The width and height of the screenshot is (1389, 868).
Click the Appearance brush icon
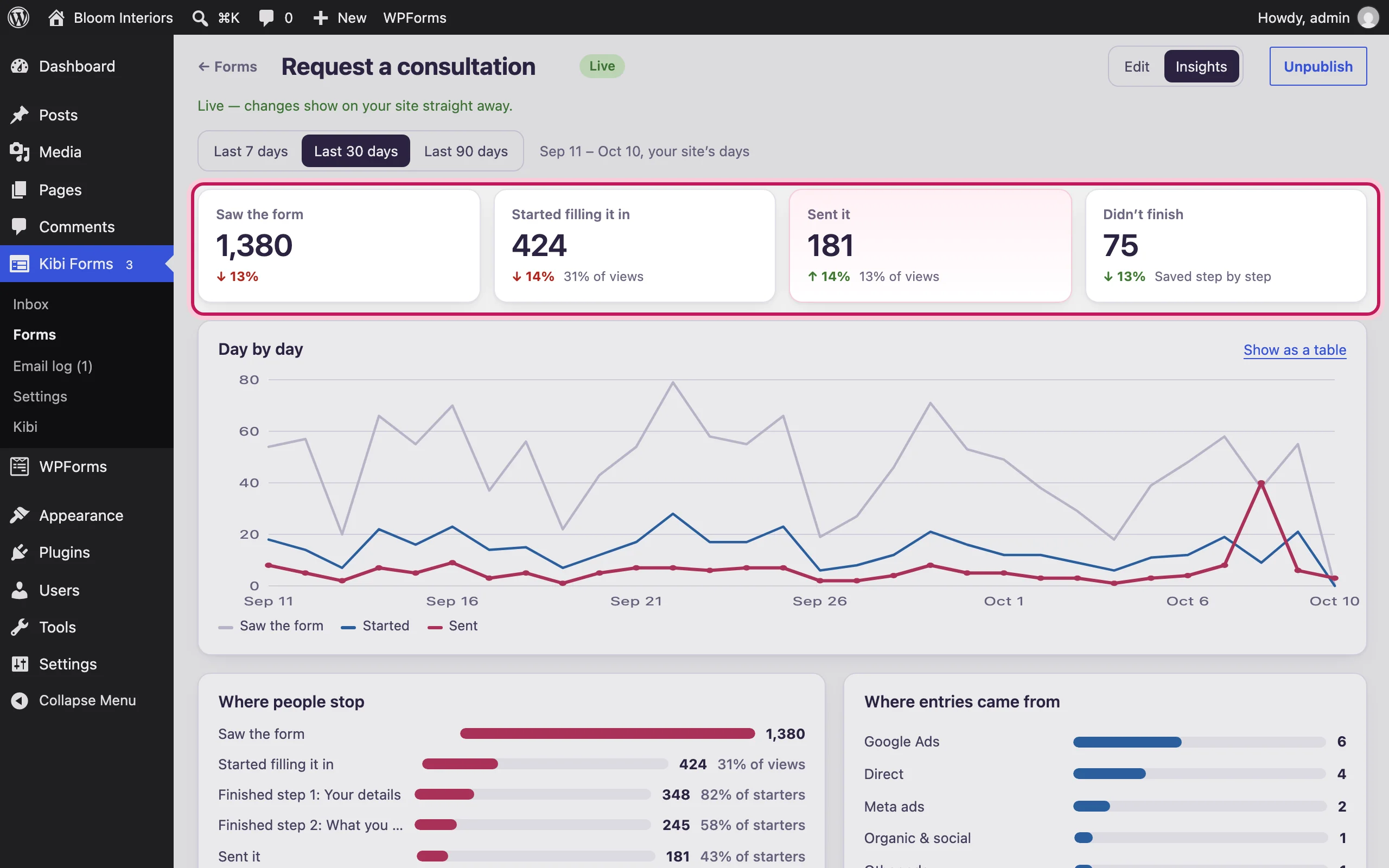(20, 515)
